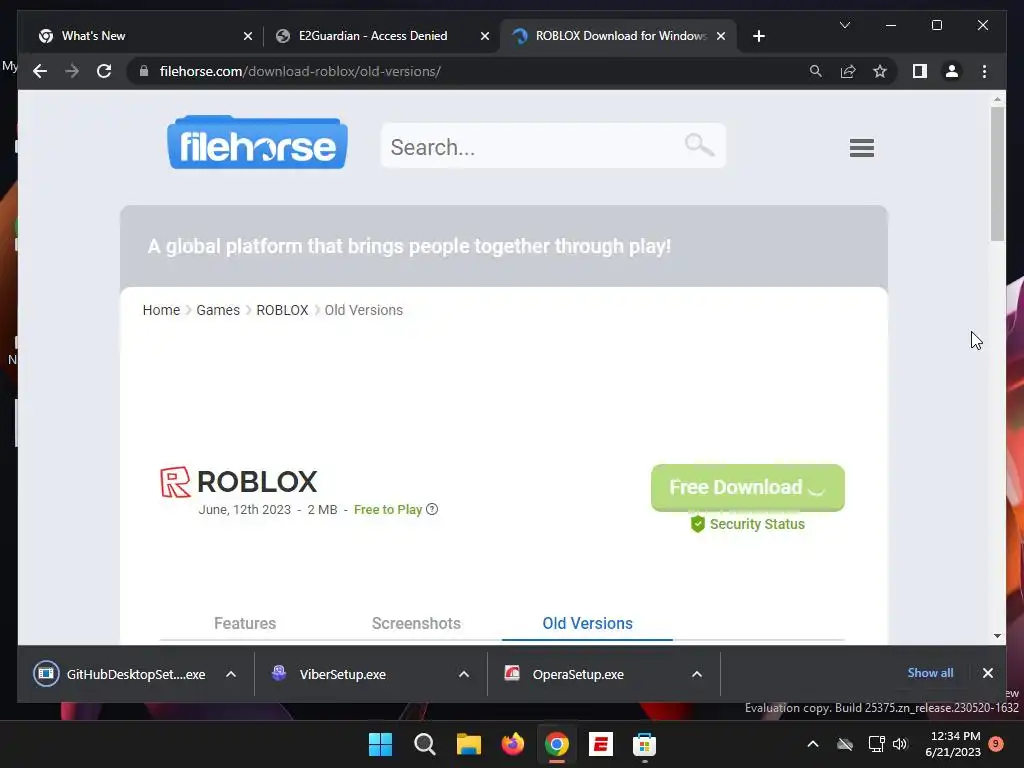Click Chrome taskbar icon
The height and width of the screenshot is (768, 1024).
556,744
